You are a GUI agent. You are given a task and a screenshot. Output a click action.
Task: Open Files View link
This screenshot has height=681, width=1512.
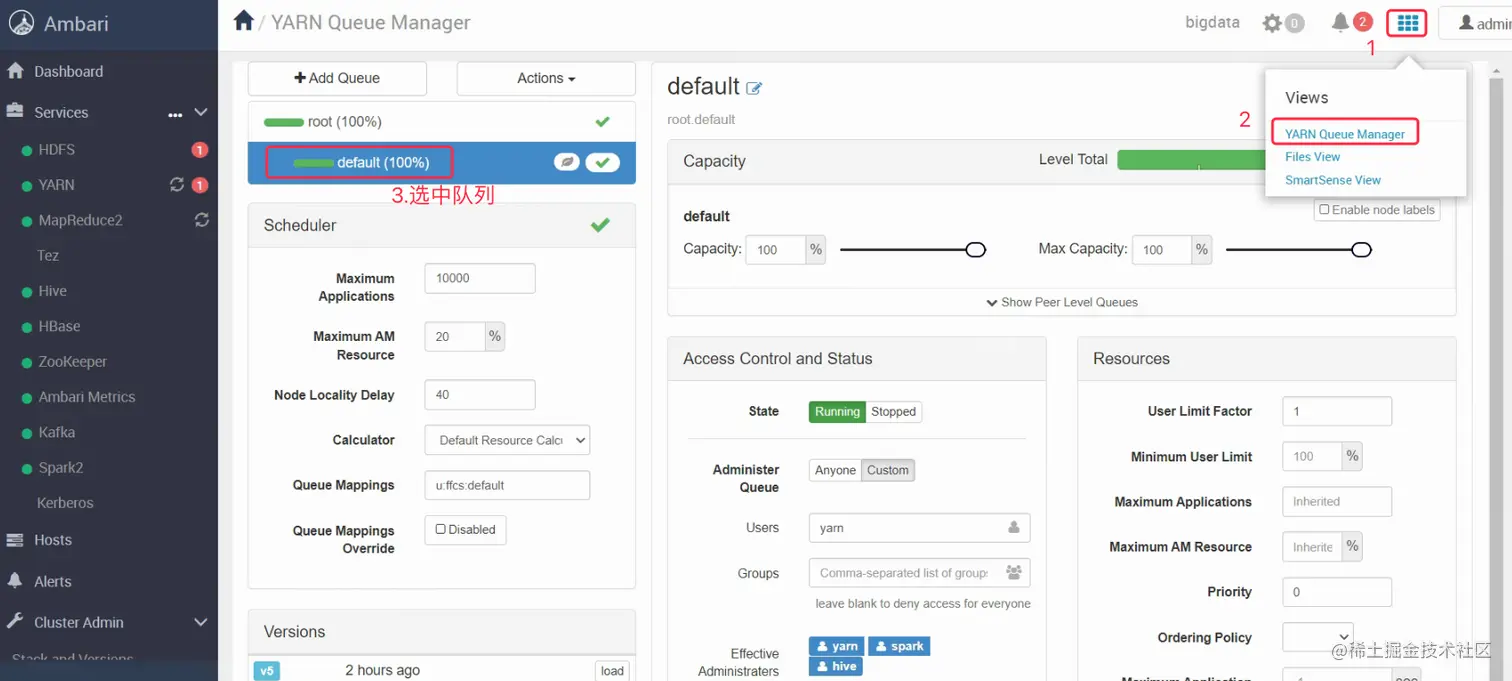pos(1312,157)
